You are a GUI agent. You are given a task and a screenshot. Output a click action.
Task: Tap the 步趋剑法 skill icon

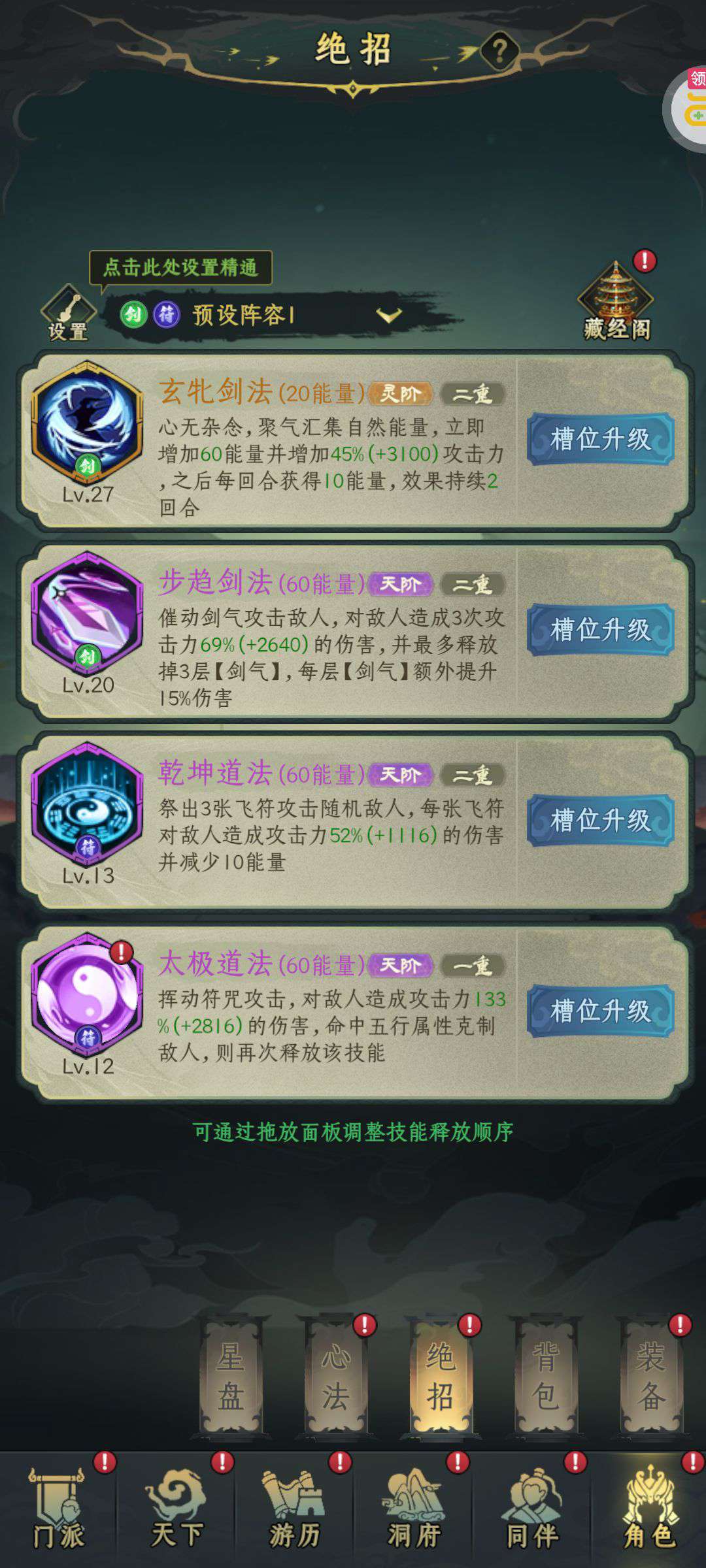pyautogui.click(x=88, y=614)
